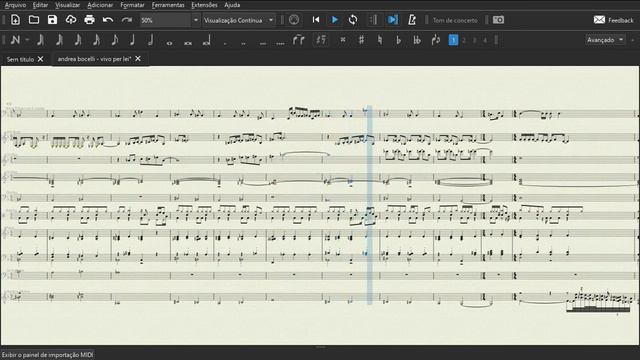Select the half note duration
The height and width of the screenshot is (360, 640).
[151, 40]
